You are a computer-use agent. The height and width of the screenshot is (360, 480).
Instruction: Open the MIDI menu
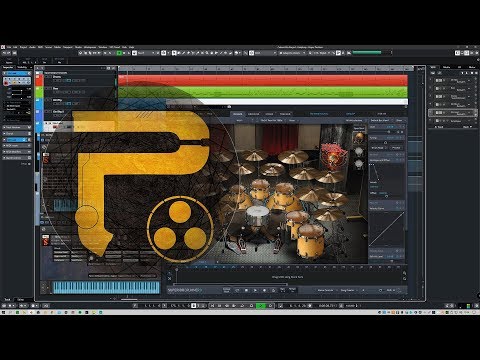(x=40, y=47)
